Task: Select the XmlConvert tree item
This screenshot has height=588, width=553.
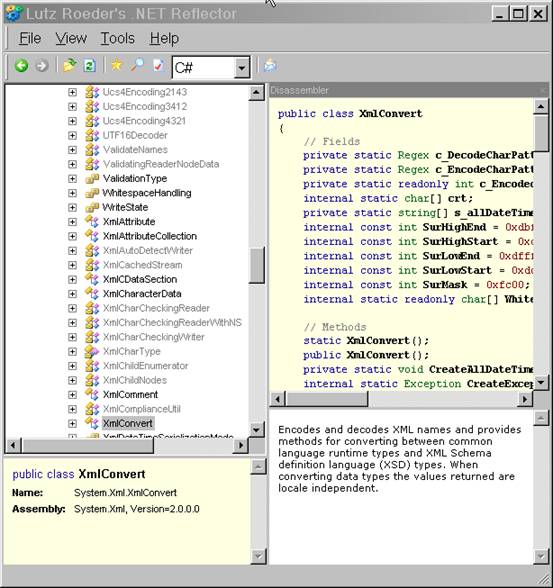Action: 127,424
